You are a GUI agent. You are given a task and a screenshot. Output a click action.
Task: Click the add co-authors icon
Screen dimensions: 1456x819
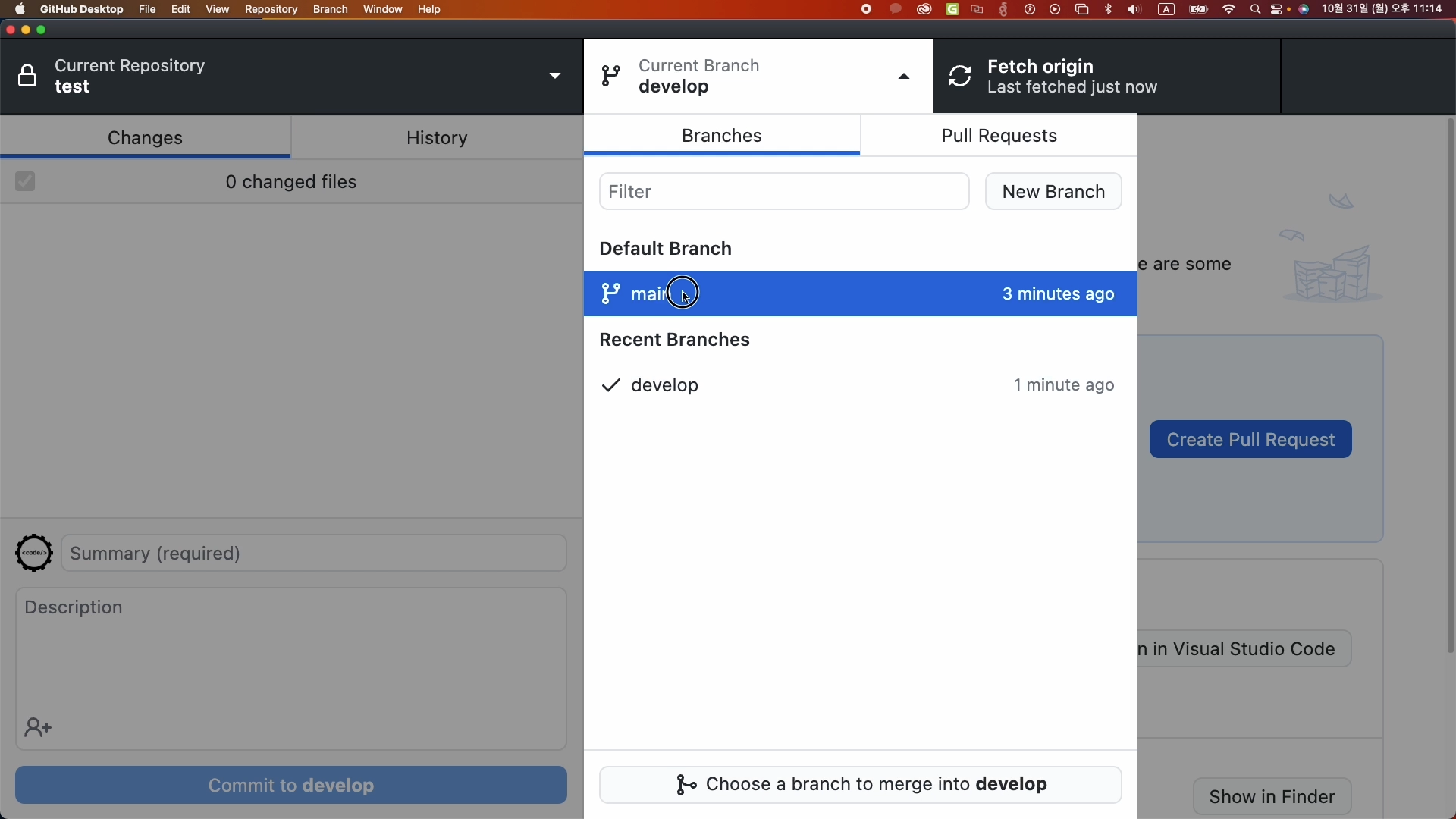[38, 729]
